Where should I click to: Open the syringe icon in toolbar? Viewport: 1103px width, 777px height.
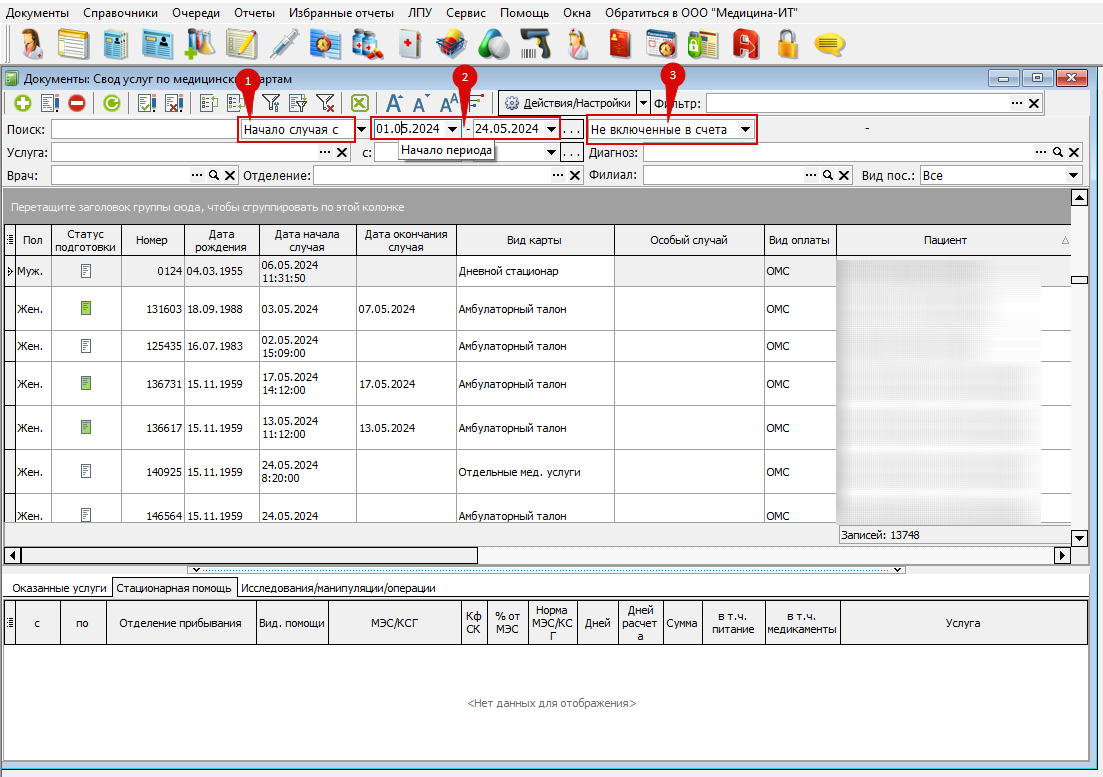[283, 44]
